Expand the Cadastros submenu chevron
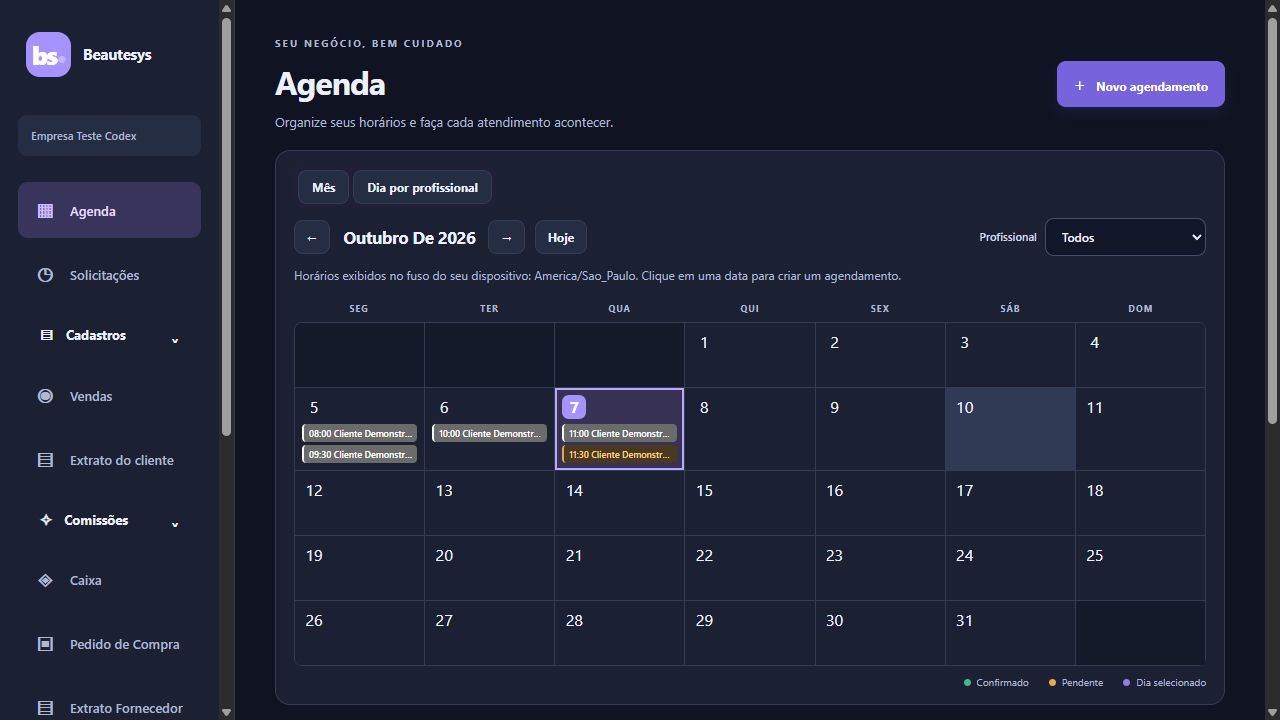The width and height of the screenshot is (1280, 720). (175, 340)
